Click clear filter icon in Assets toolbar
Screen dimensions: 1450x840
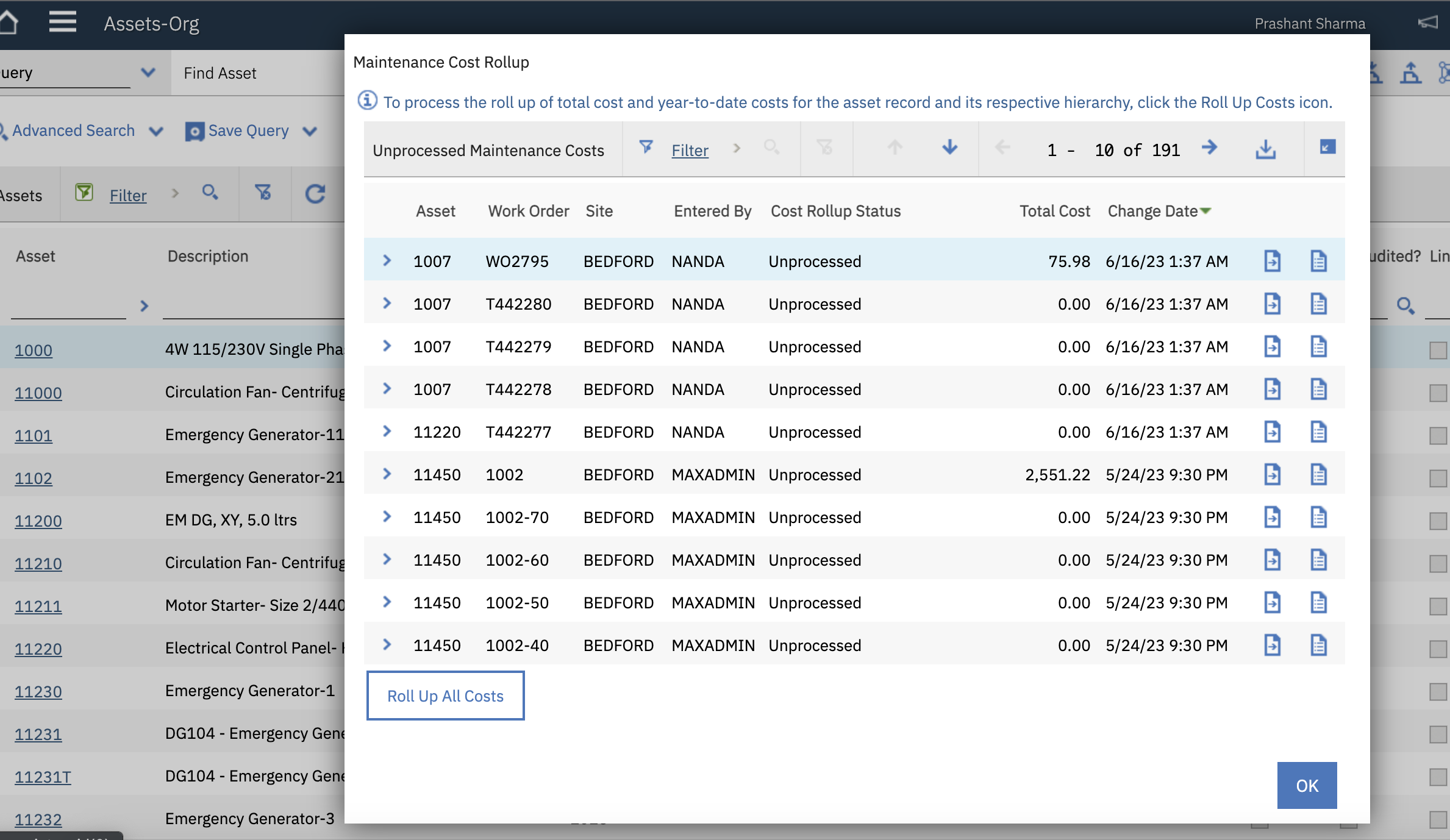pos(263,193)
